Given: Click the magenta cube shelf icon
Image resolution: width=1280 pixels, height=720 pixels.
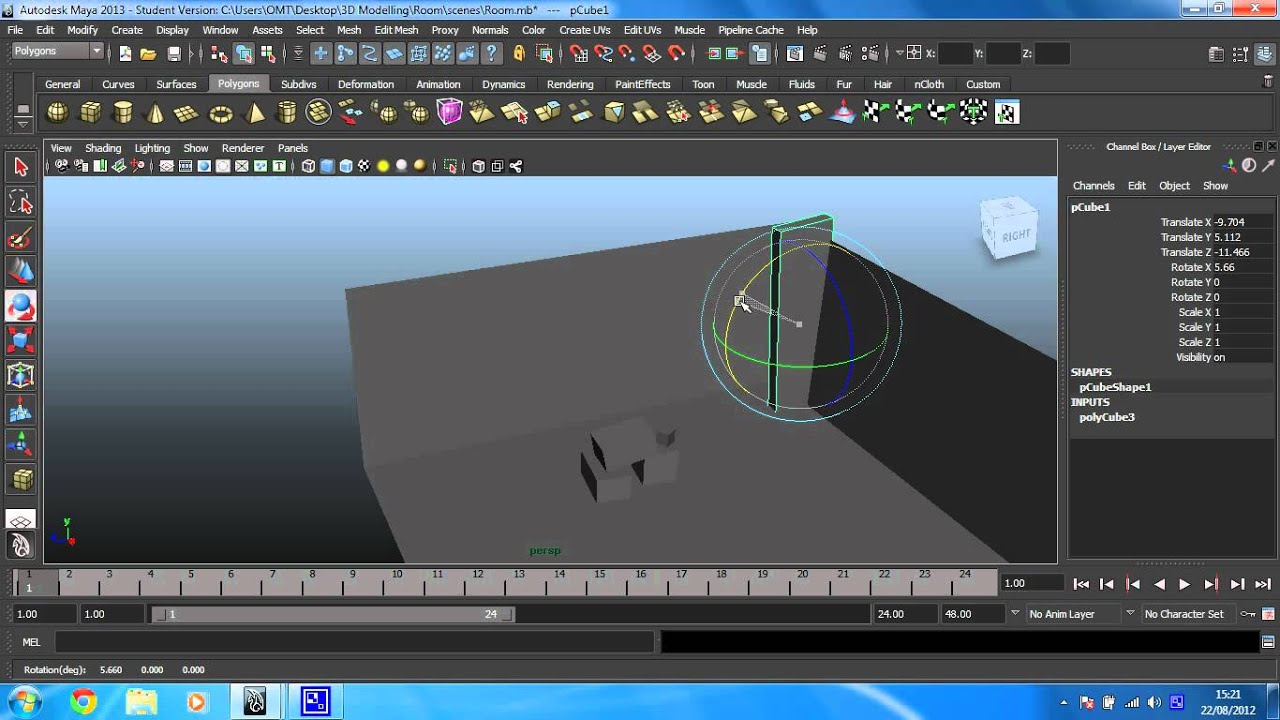Looking at the screenshot, I should (x=450, y=113).
